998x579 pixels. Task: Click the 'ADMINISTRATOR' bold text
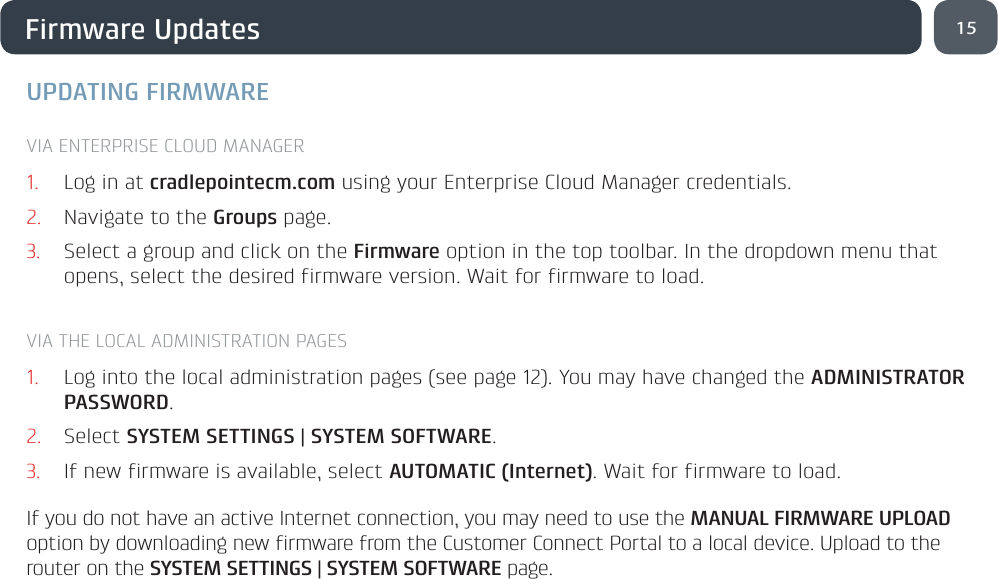pyautogui.click(x=887, y=377)
